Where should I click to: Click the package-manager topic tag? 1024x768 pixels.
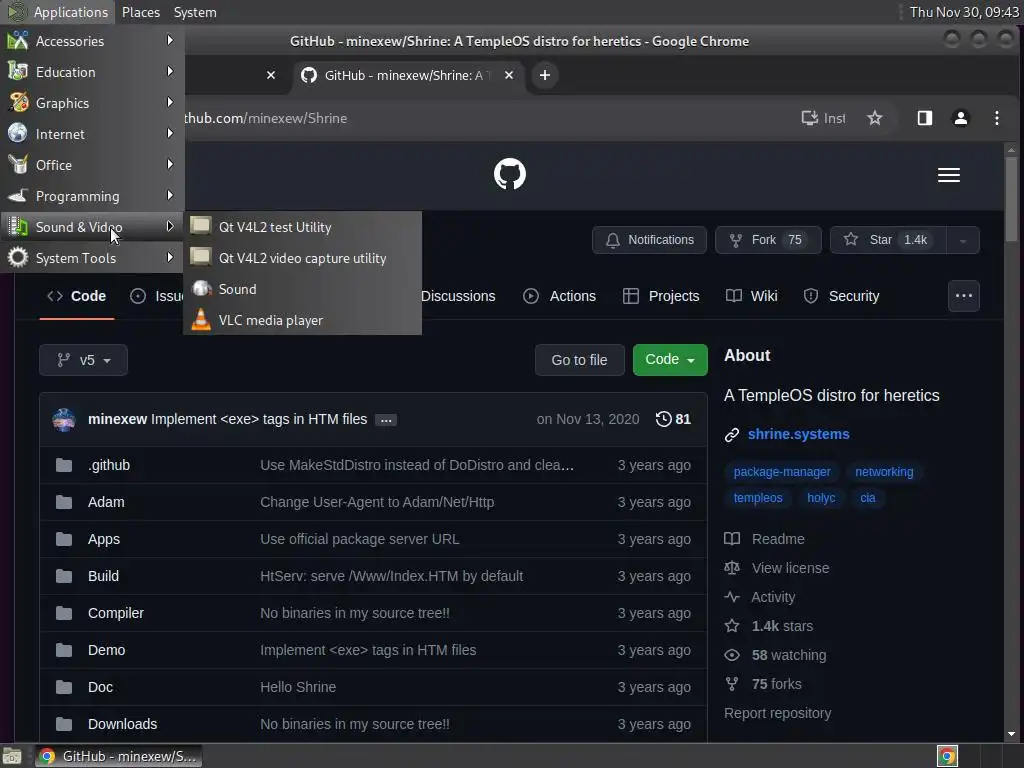782,472
